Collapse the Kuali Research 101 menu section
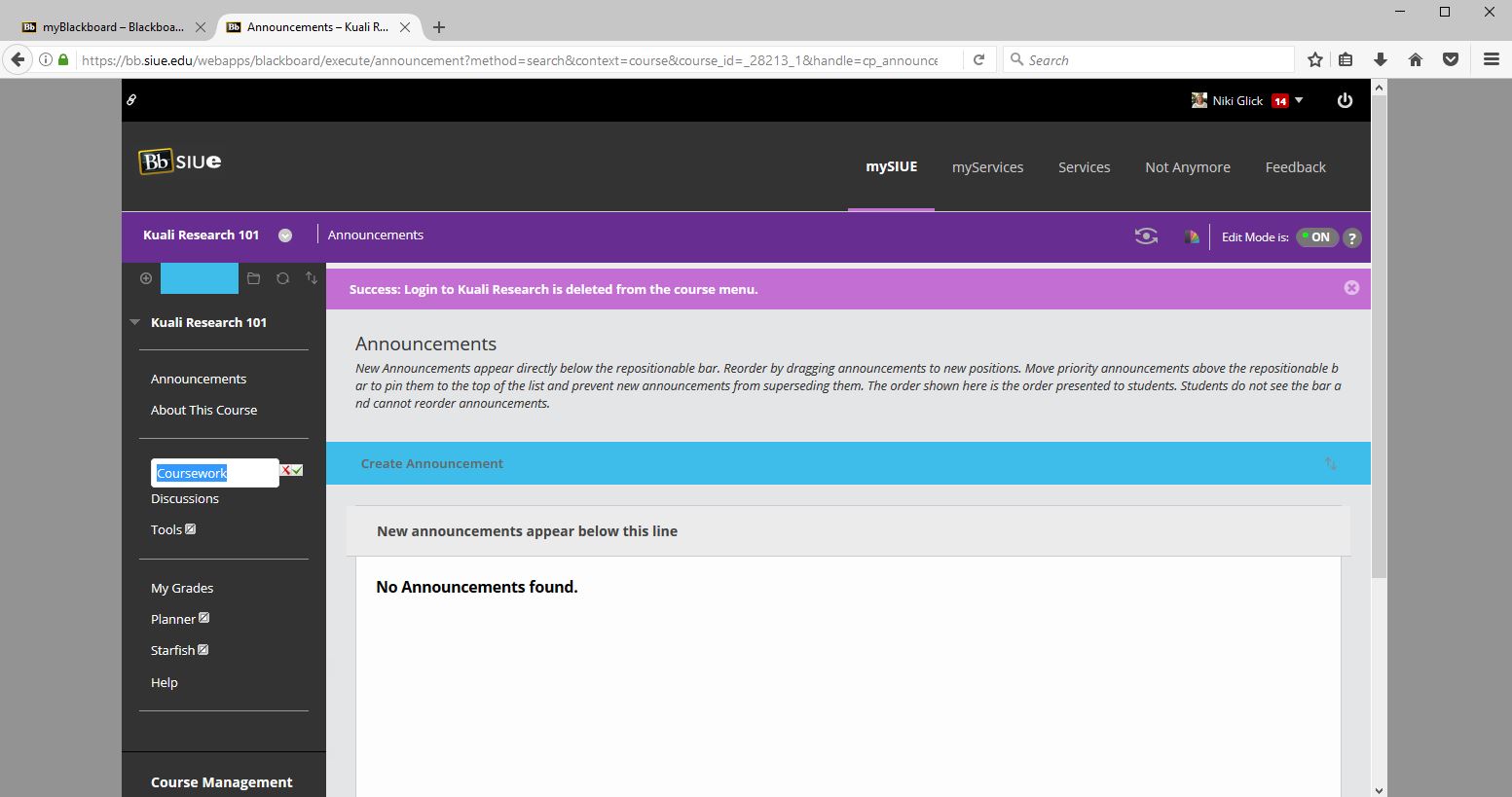Image resolution: width=1512 pixels, height=797 pixels. click(135, 322)
